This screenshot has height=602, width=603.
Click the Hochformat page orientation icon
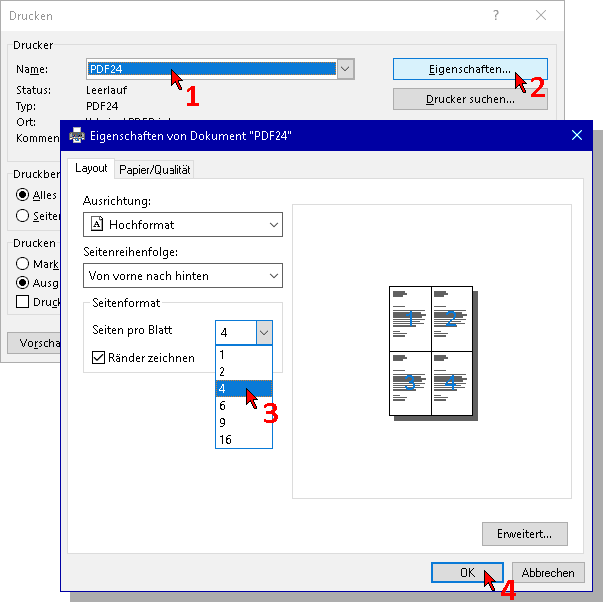click(97, 225)
